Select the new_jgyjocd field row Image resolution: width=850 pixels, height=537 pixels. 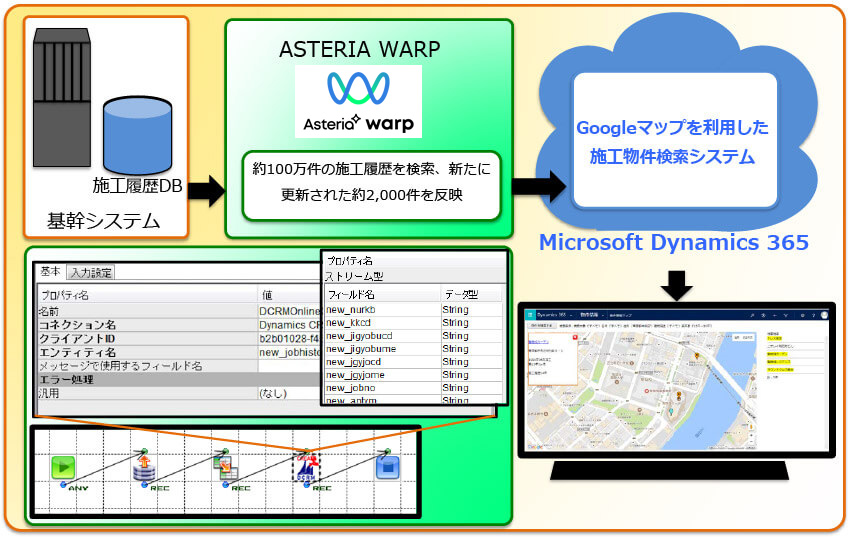414,361
